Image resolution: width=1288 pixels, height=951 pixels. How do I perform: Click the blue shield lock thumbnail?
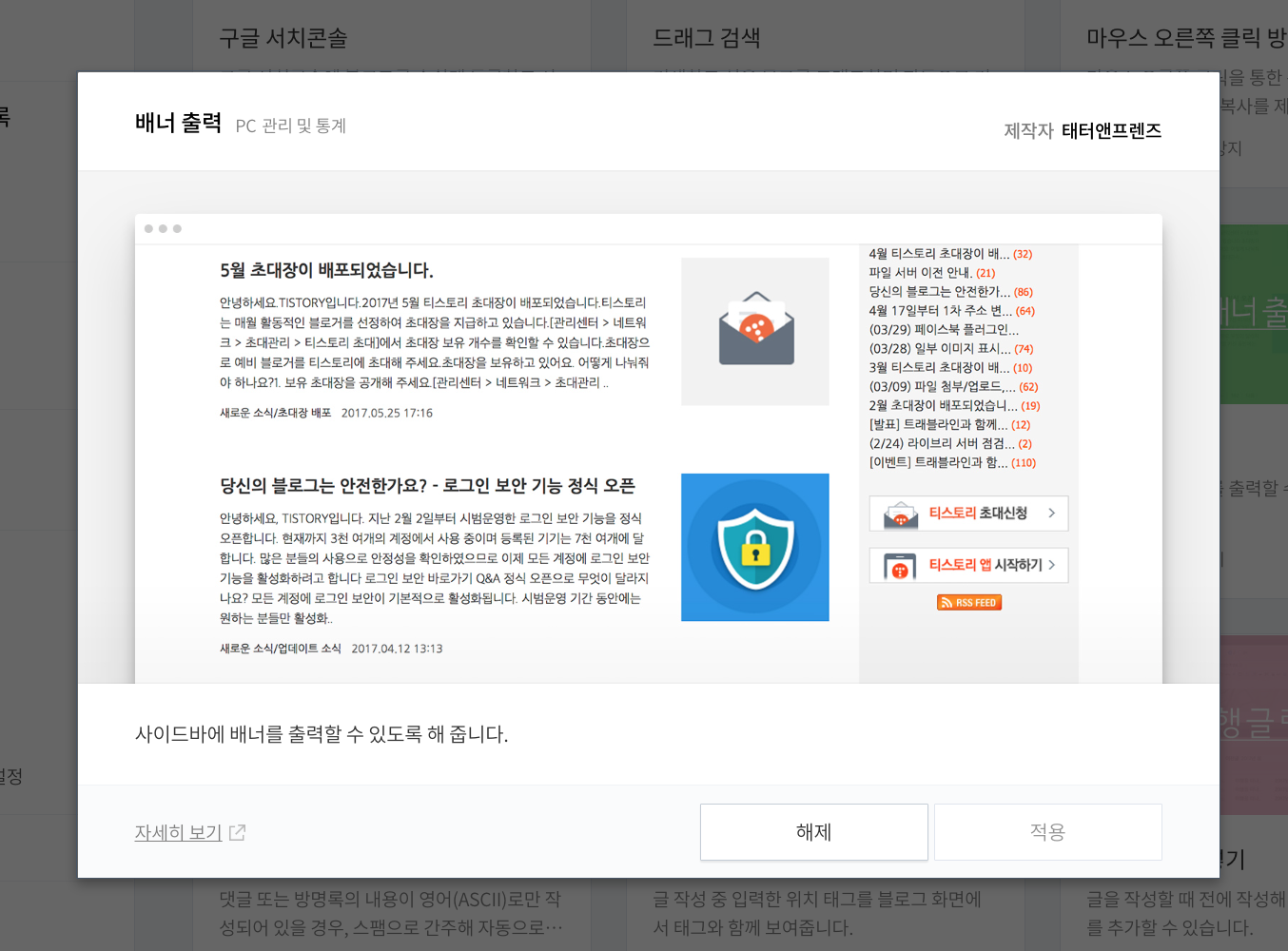pos(755,547)
